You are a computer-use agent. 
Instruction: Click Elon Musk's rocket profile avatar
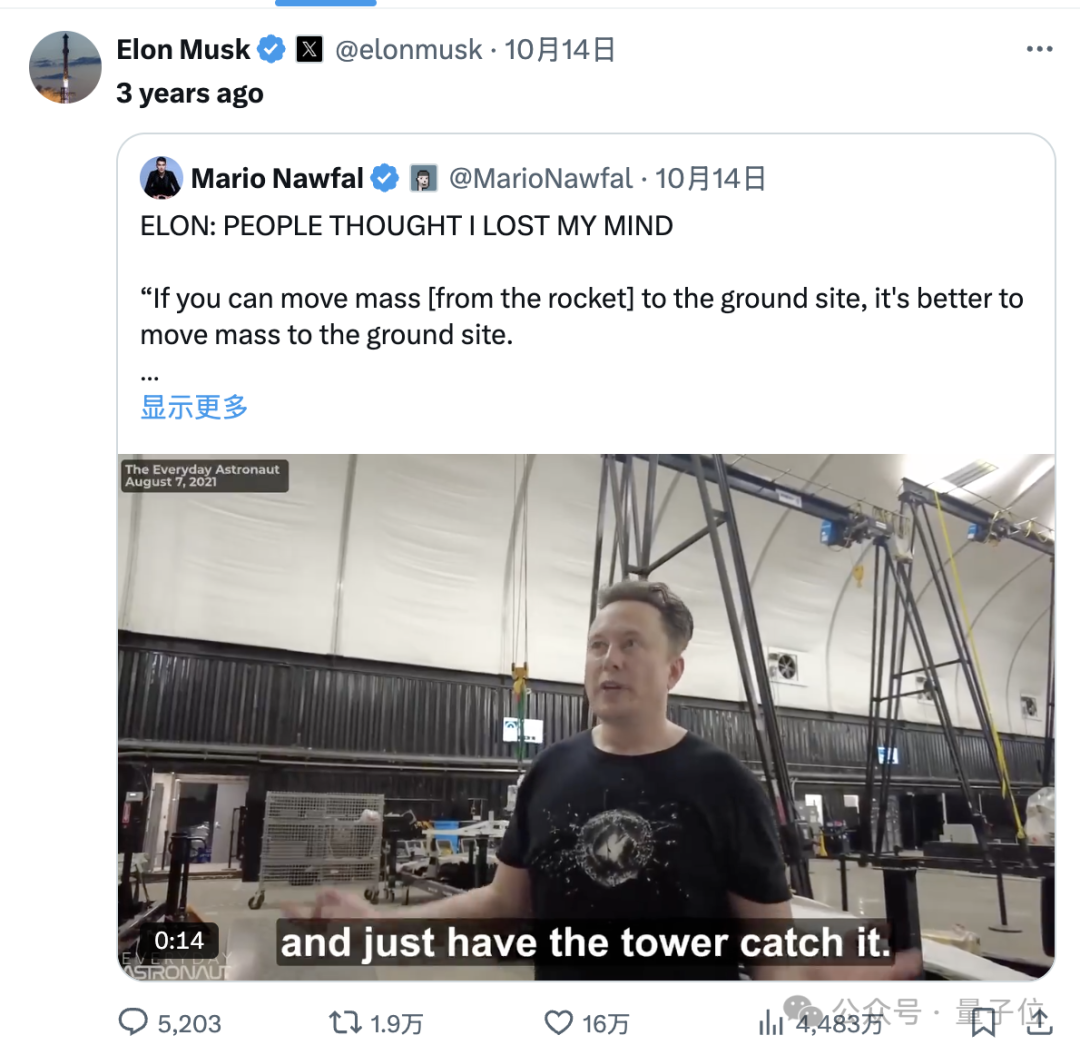[65, 67]
